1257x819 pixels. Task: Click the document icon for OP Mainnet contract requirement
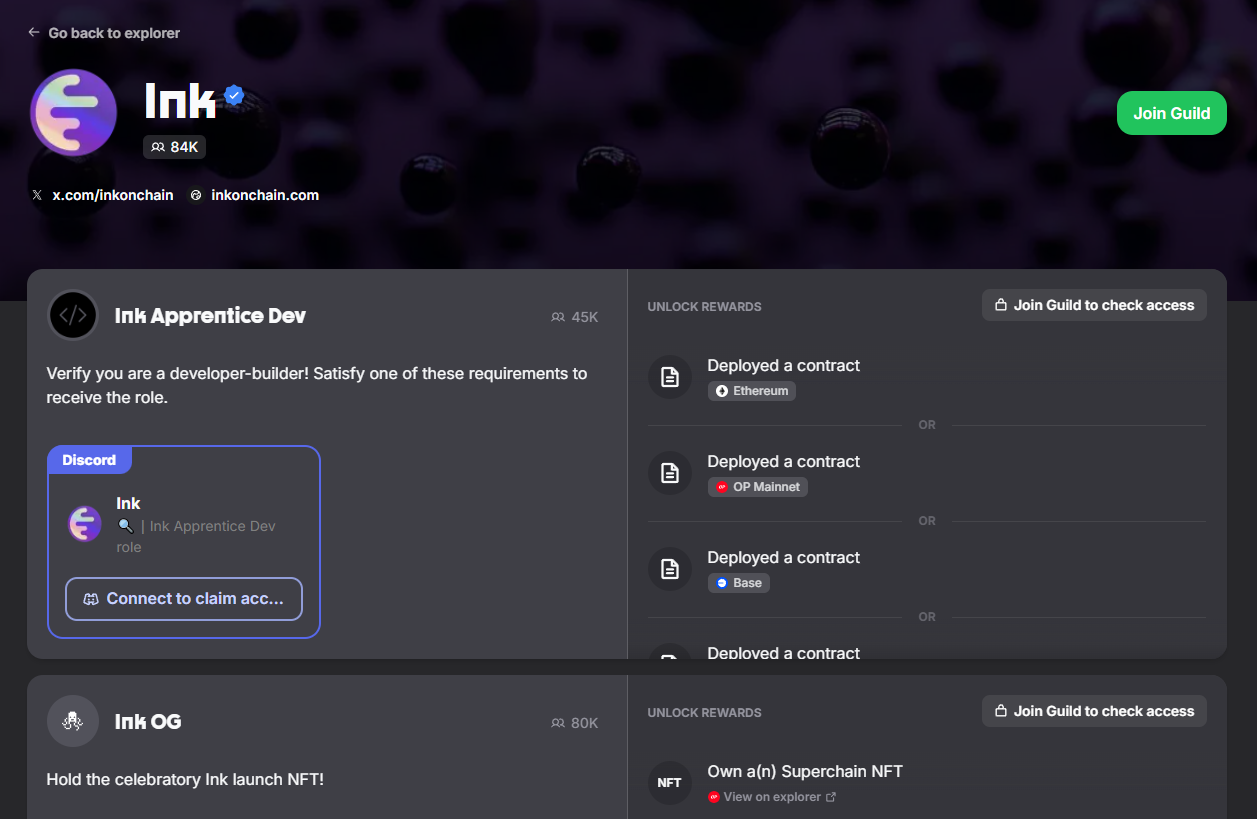click(670, 472)
